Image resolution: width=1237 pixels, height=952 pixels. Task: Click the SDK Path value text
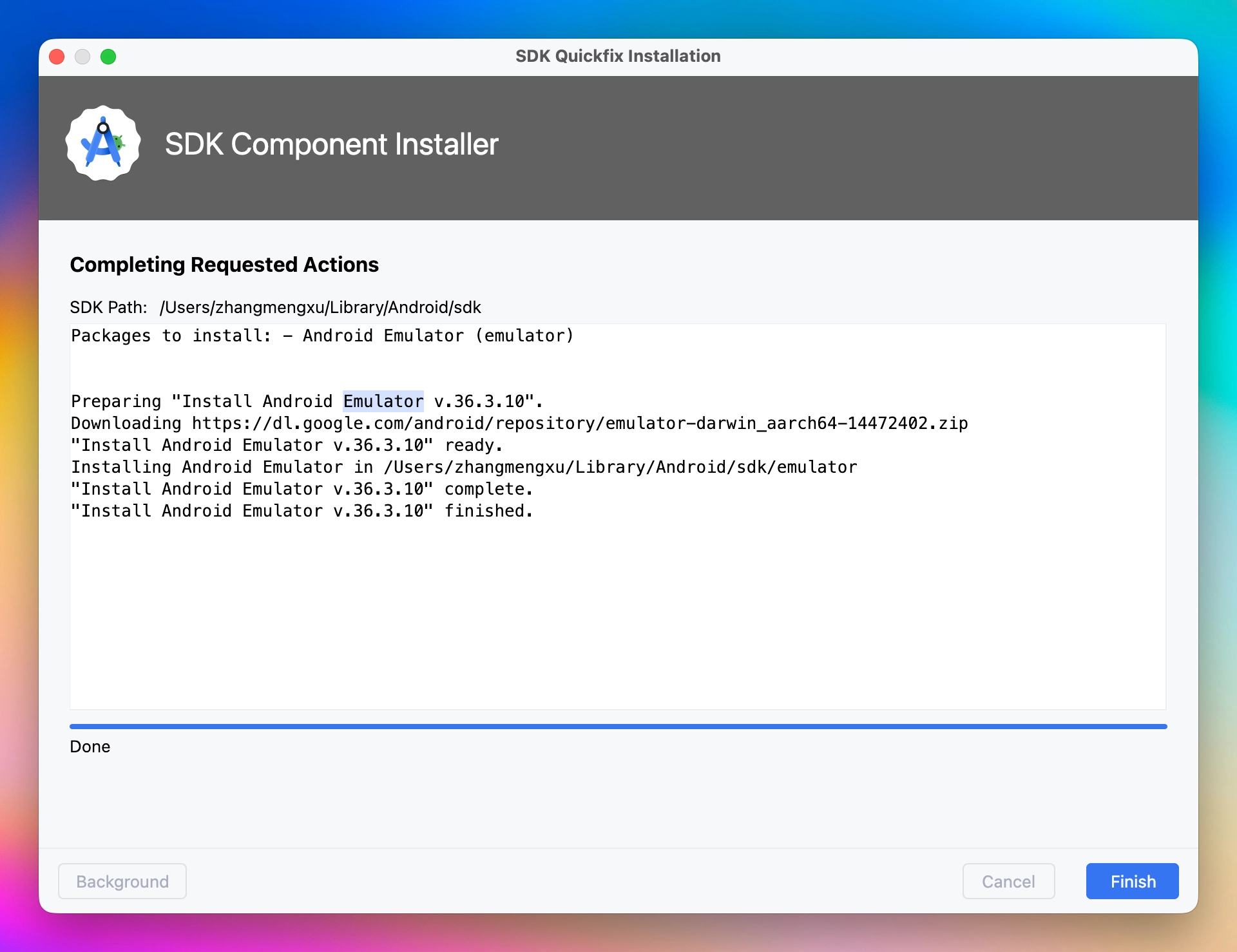tap(320, 307)
